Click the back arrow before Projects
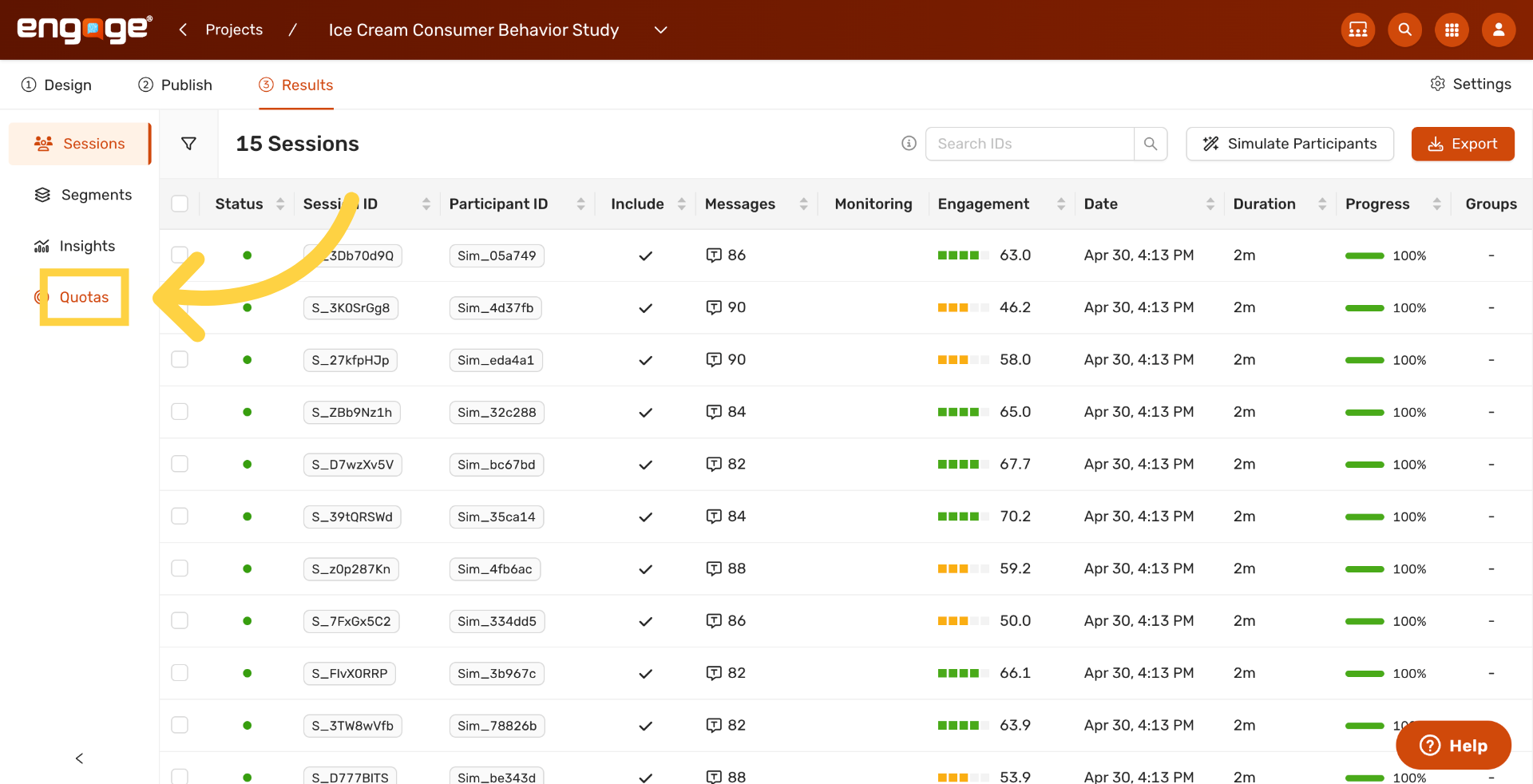Image resolution: width=1533 pixels, height=784 pixels. click(183, 30)
